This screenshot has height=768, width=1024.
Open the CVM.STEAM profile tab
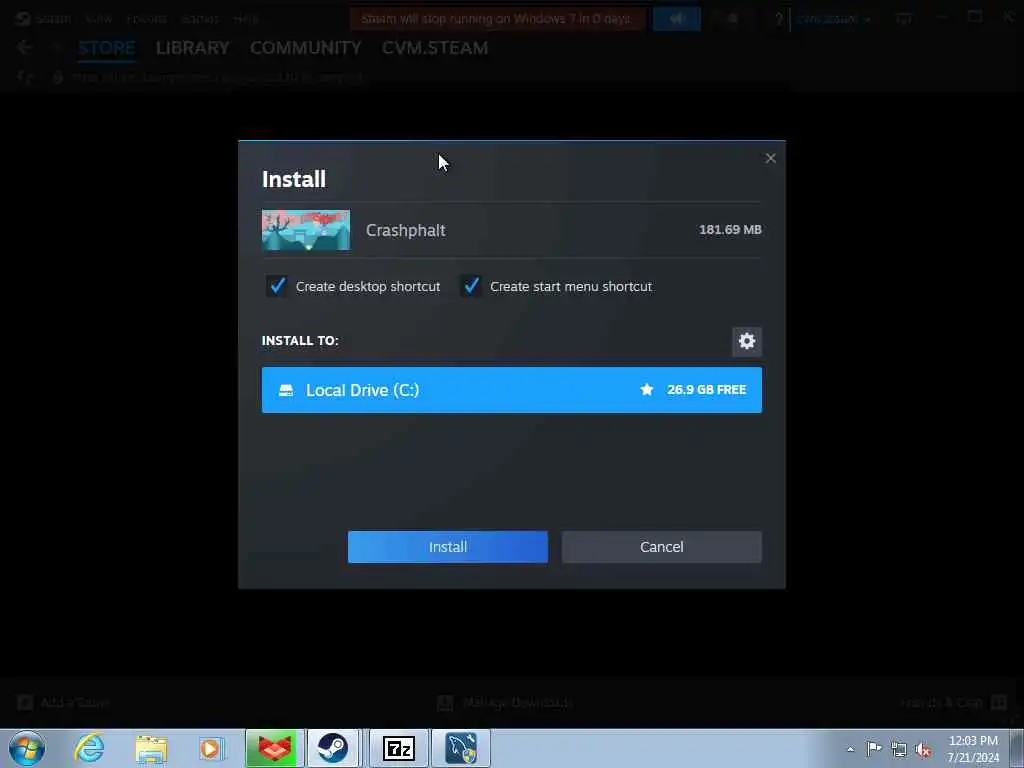[435, 48]
